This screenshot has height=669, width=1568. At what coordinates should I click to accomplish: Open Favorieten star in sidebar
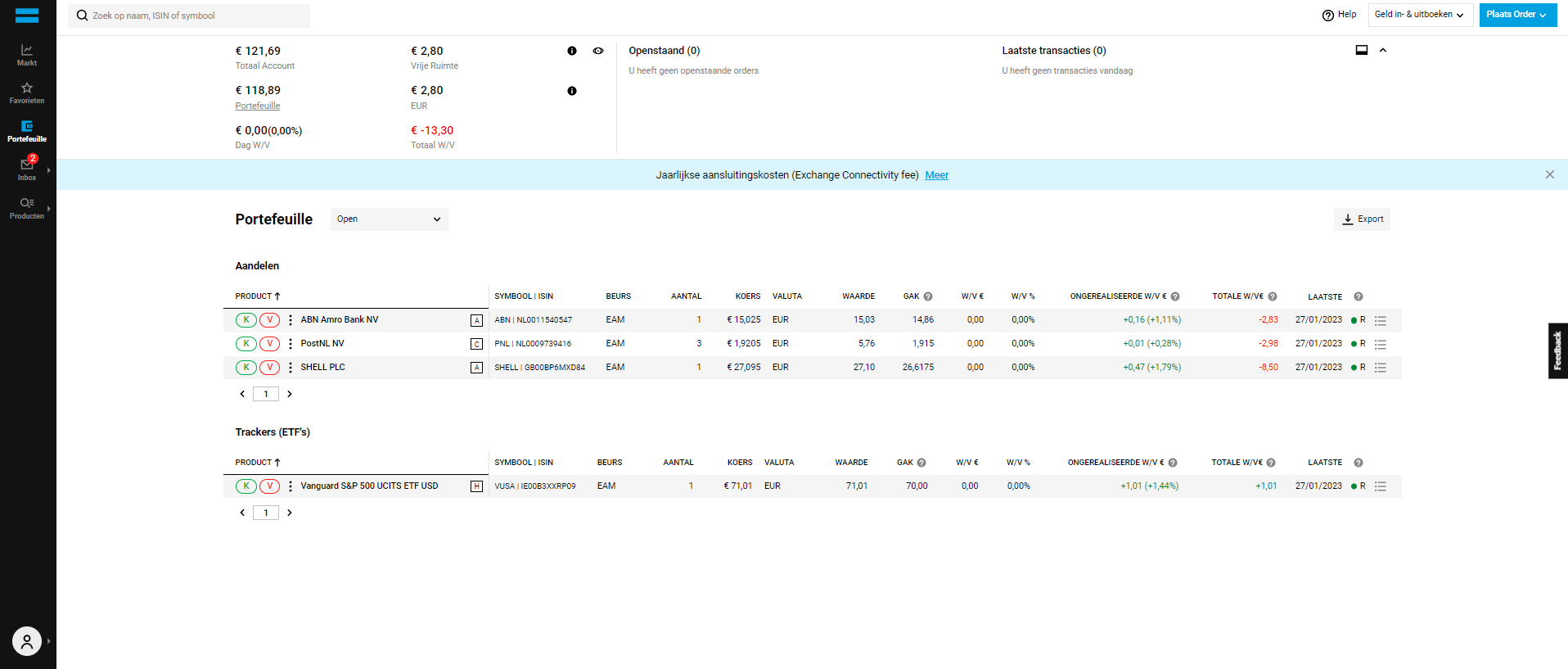(x=27, y=93)
